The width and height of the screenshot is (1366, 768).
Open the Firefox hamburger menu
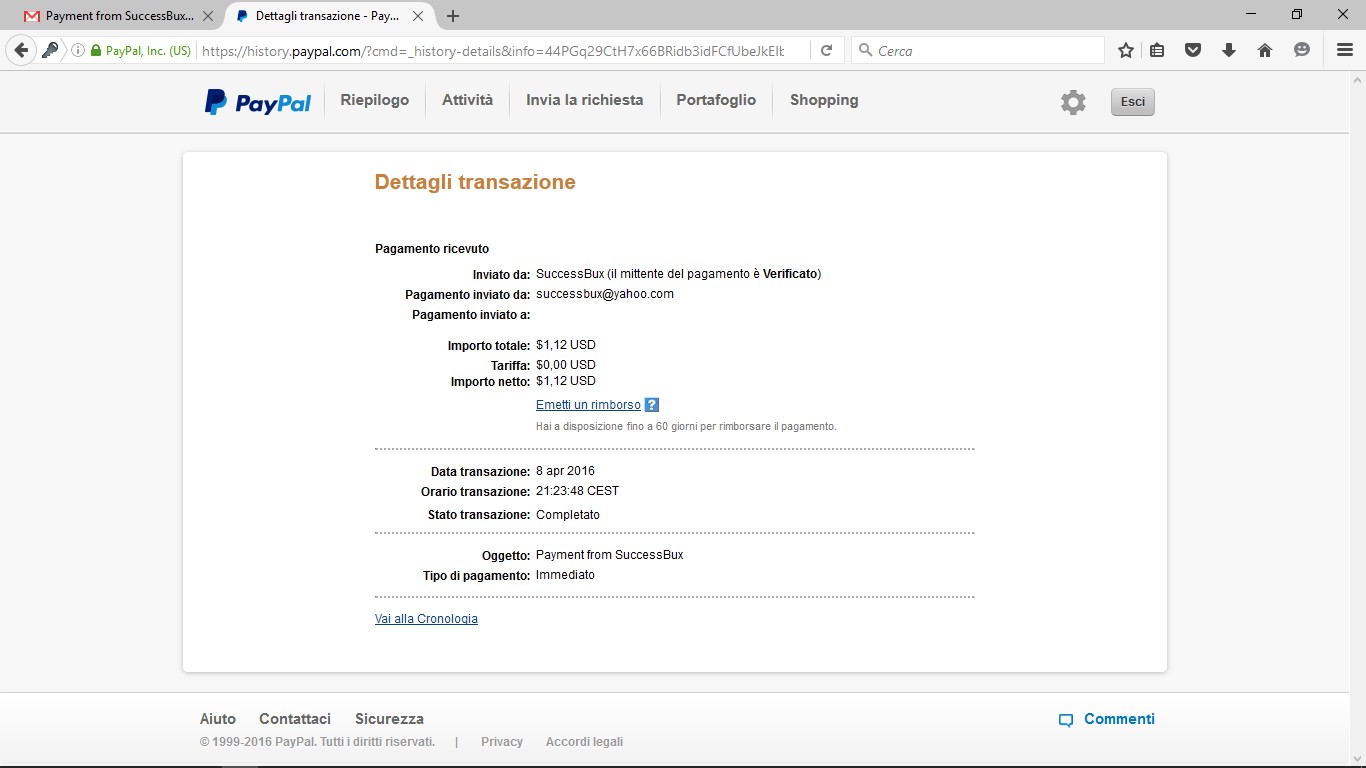[x=1345, y=50]
